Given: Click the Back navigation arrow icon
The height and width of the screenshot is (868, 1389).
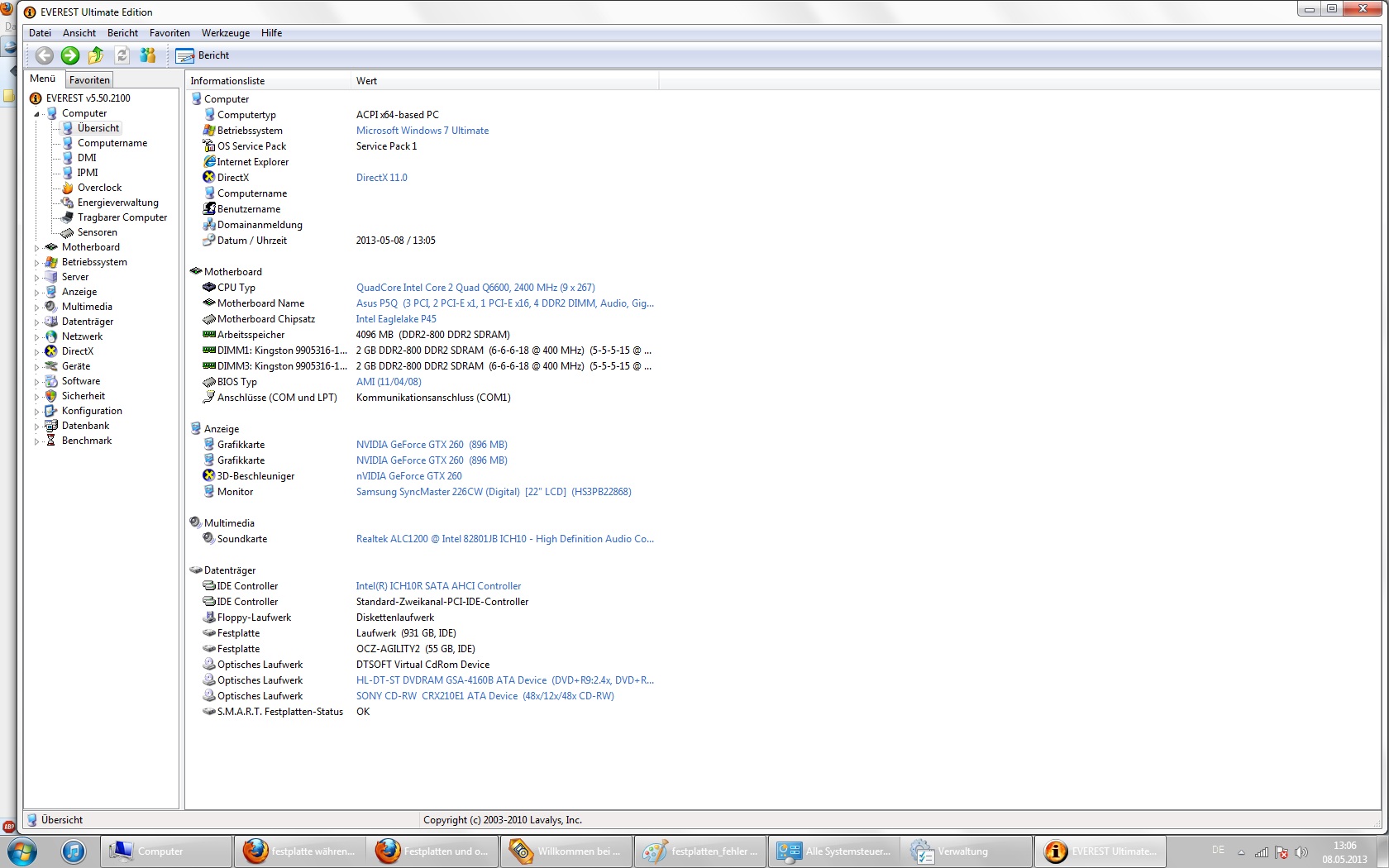Looking at the screenshot, I should [45, 55].
